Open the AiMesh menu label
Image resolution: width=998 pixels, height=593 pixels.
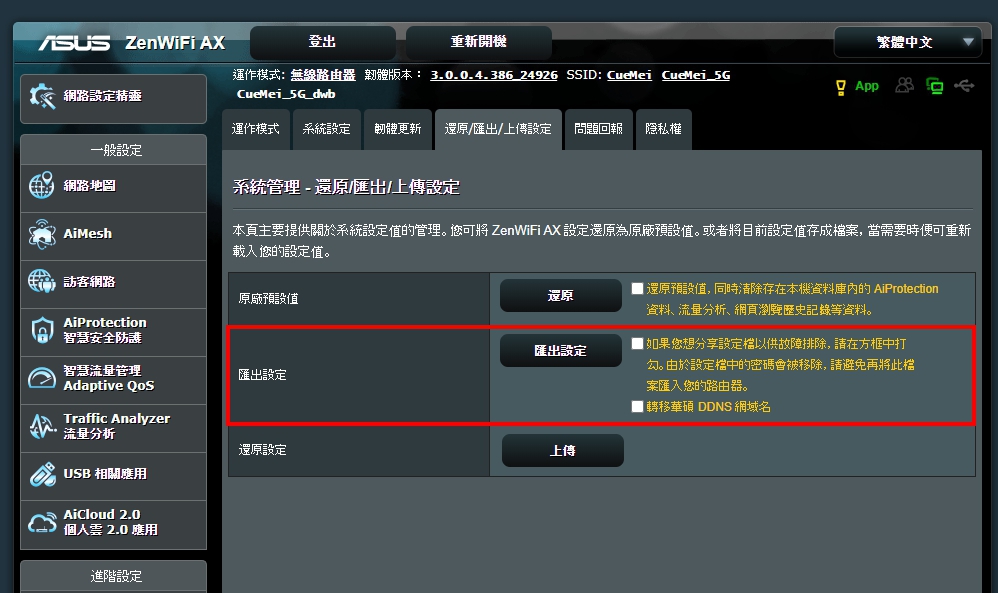point(87,234)
